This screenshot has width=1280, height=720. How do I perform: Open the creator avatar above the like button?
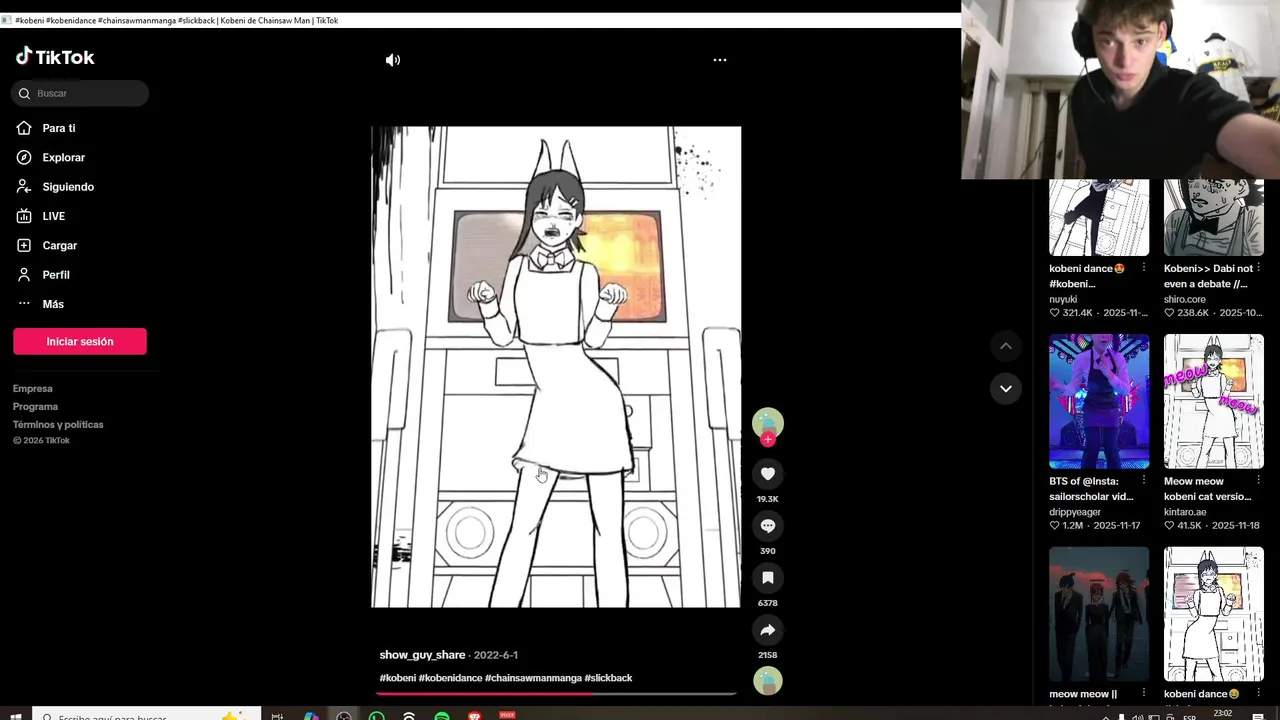pyautogui.click(x=768, y=423)
